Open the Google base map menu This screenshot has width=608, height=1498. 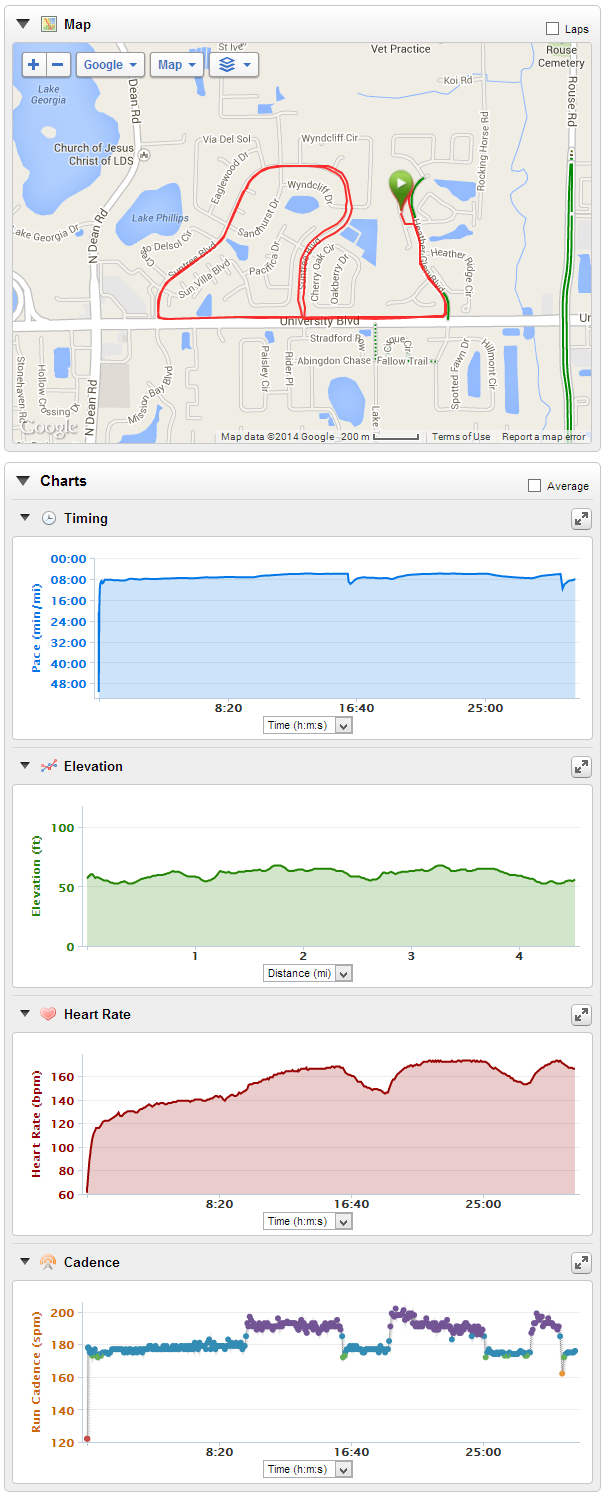point(110,63)
